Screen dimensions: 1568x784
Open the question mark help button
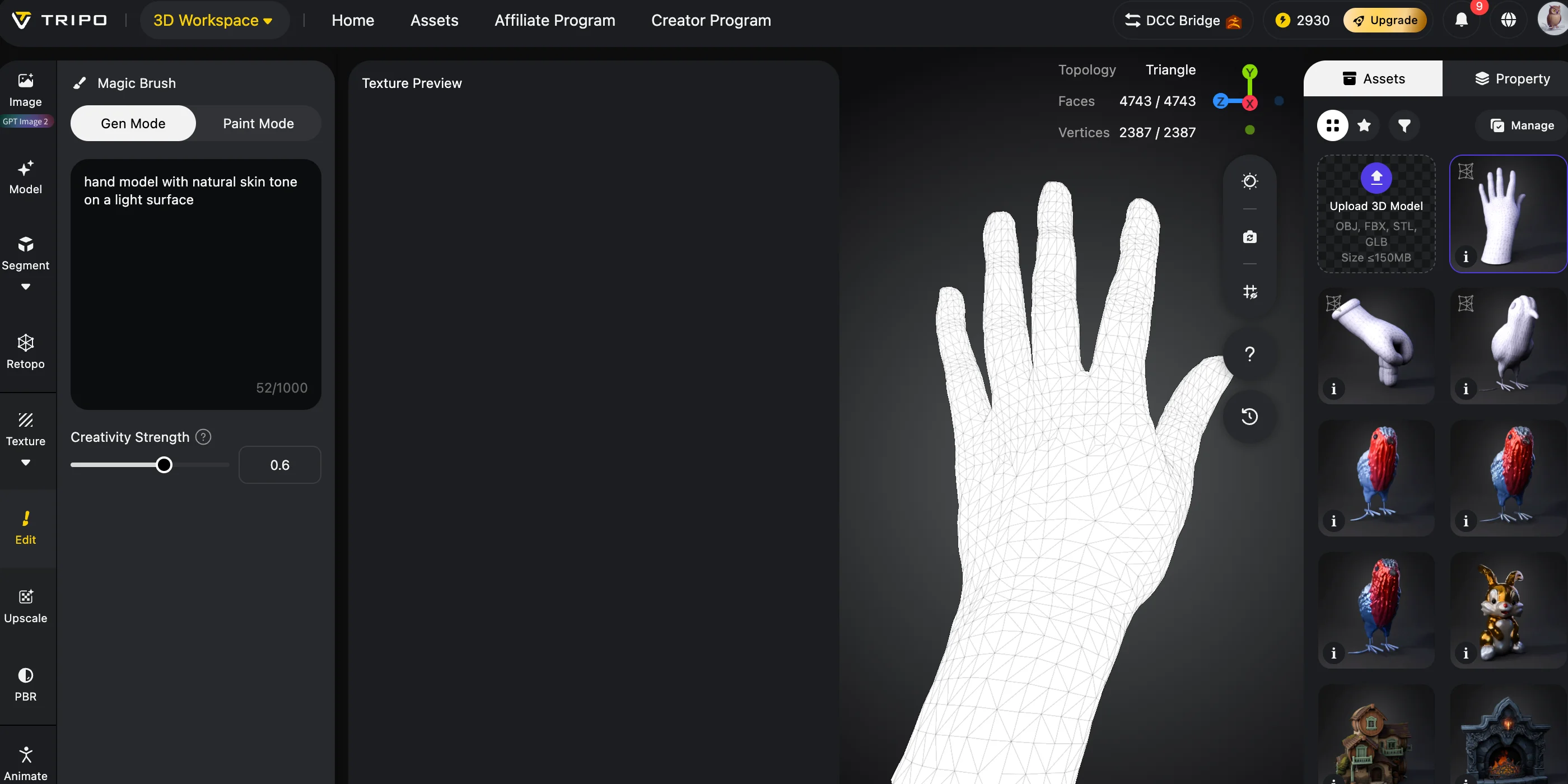pyautogui.click(x=1249, y=354)
